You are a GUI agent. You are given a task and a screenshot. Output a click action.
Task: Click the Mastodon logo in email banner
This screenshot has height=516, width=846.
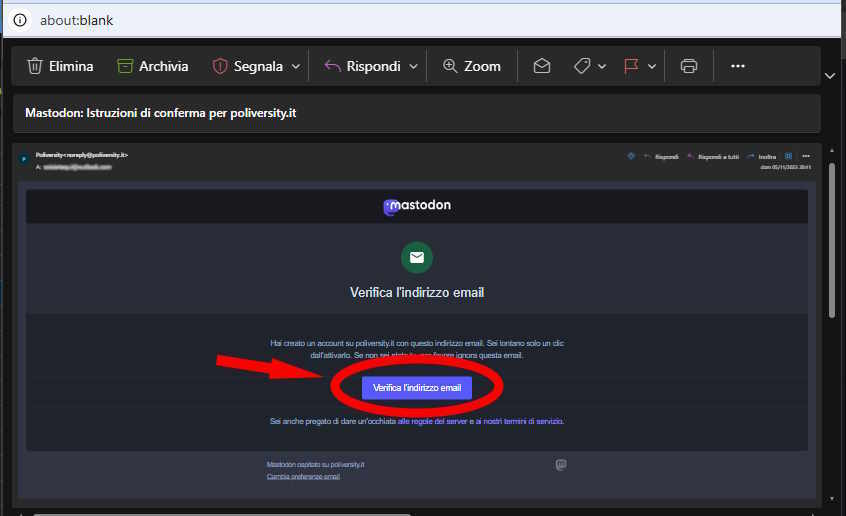click(x=417, y=206)
